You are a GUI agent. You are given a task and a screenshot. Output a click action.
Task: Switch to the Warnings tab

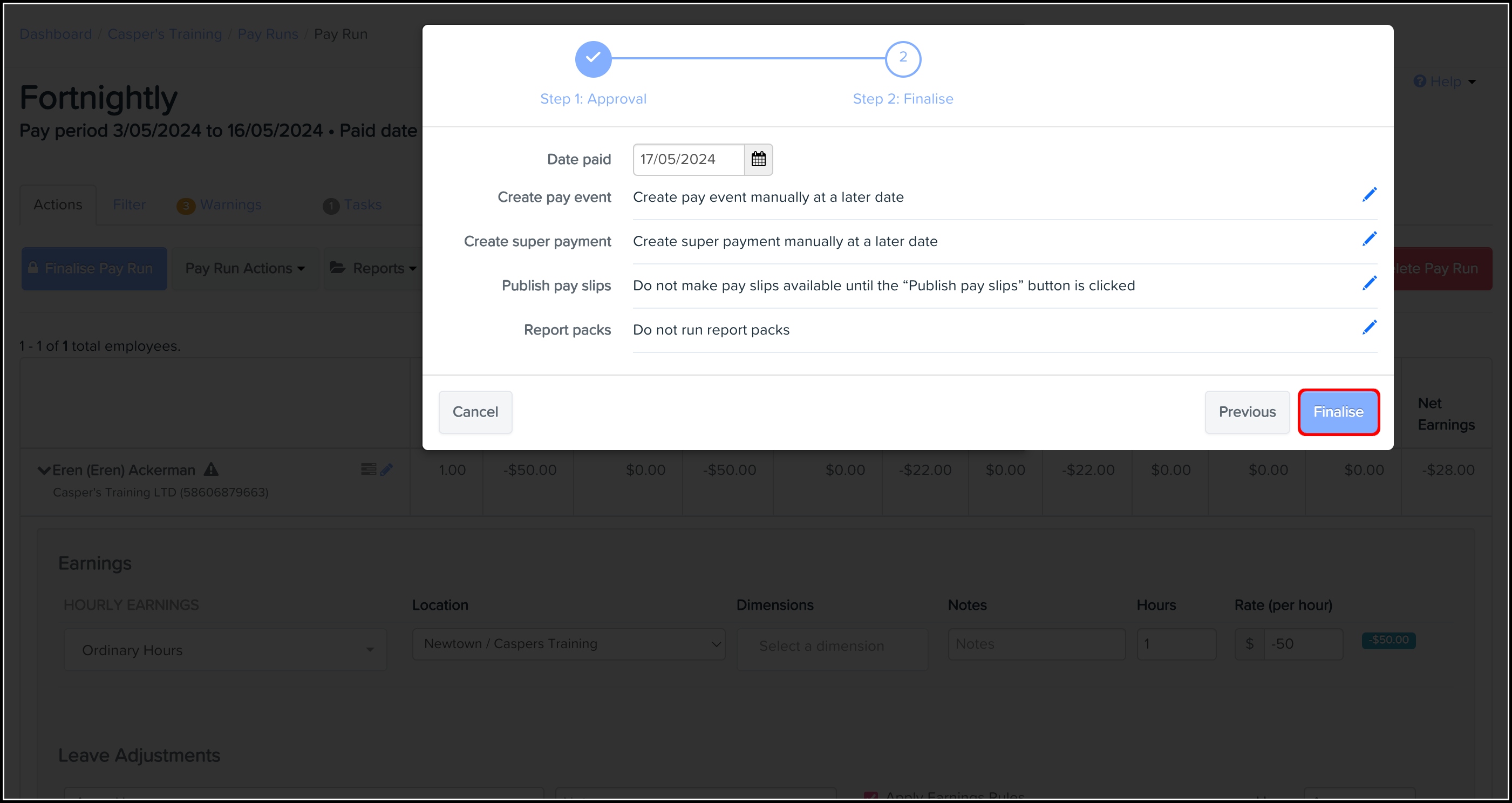[x=230, y=205]
